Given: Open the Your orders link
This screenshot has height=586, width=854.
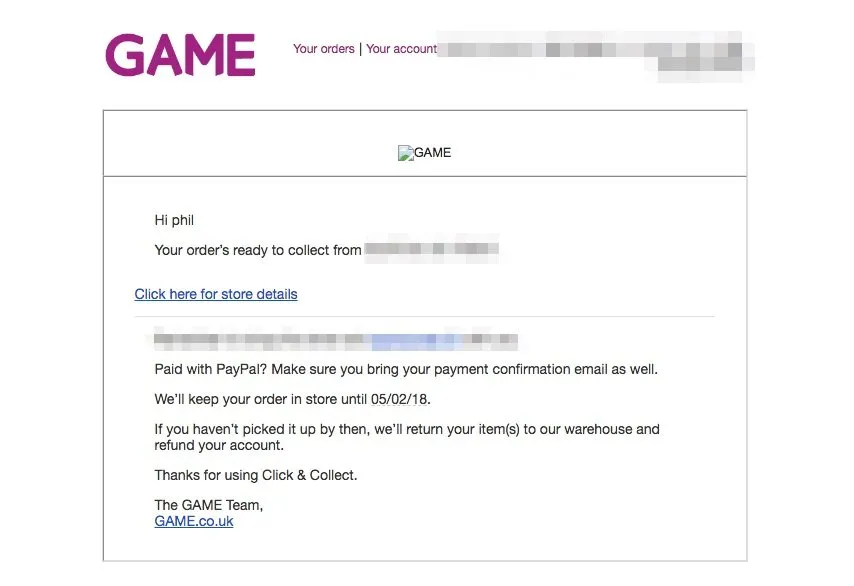Looking at the screenshot, I should click(x=324, y=49).
